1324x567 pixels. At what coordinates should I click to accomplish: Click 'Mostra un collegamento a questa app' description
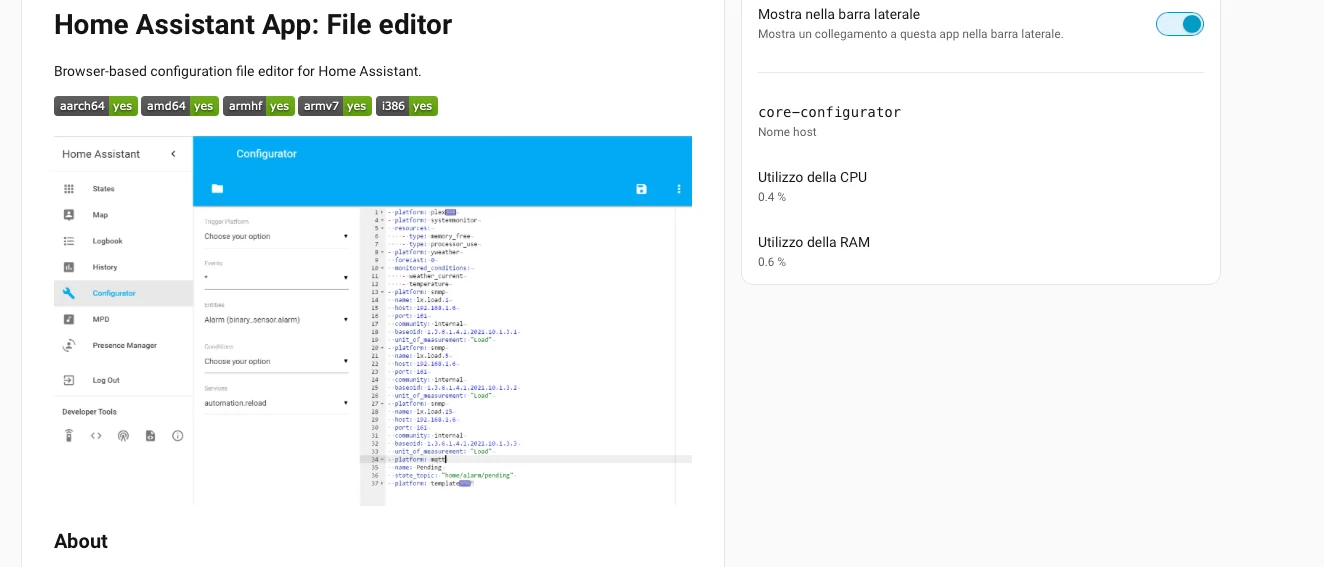(x=911, y=34)
